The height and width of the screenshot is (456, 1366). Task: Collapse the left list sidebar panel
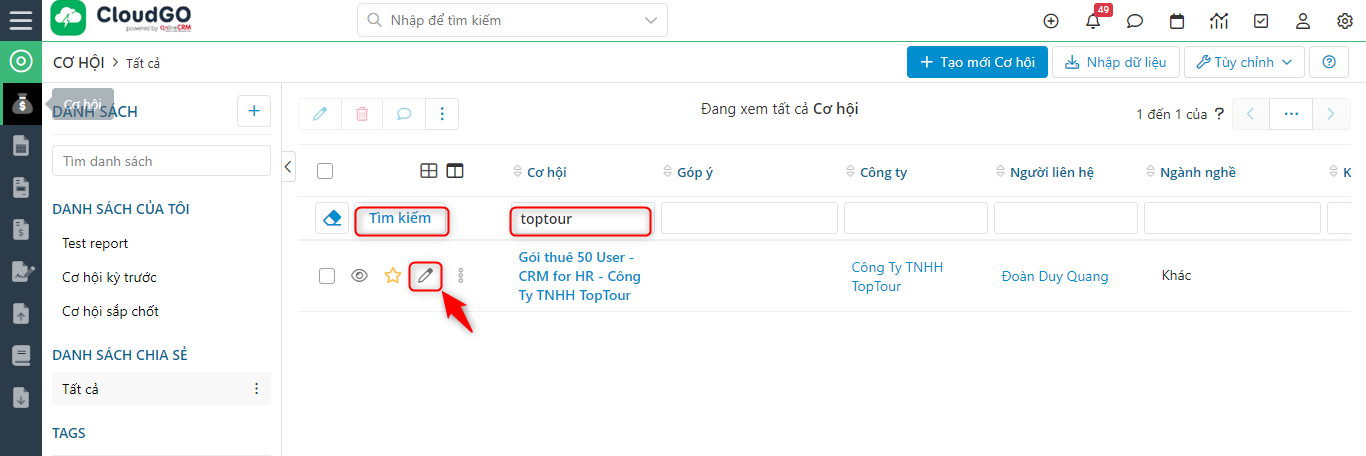288,166
